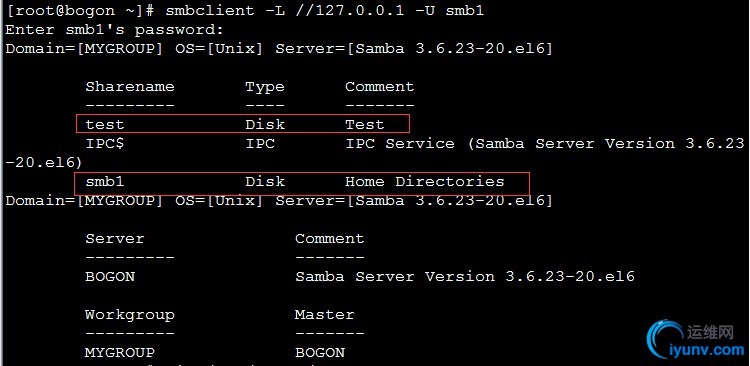The height and width of the screenshot is (366, 750).
Task: Click the smb1 Home Directories row
Action: pos(302,183)
